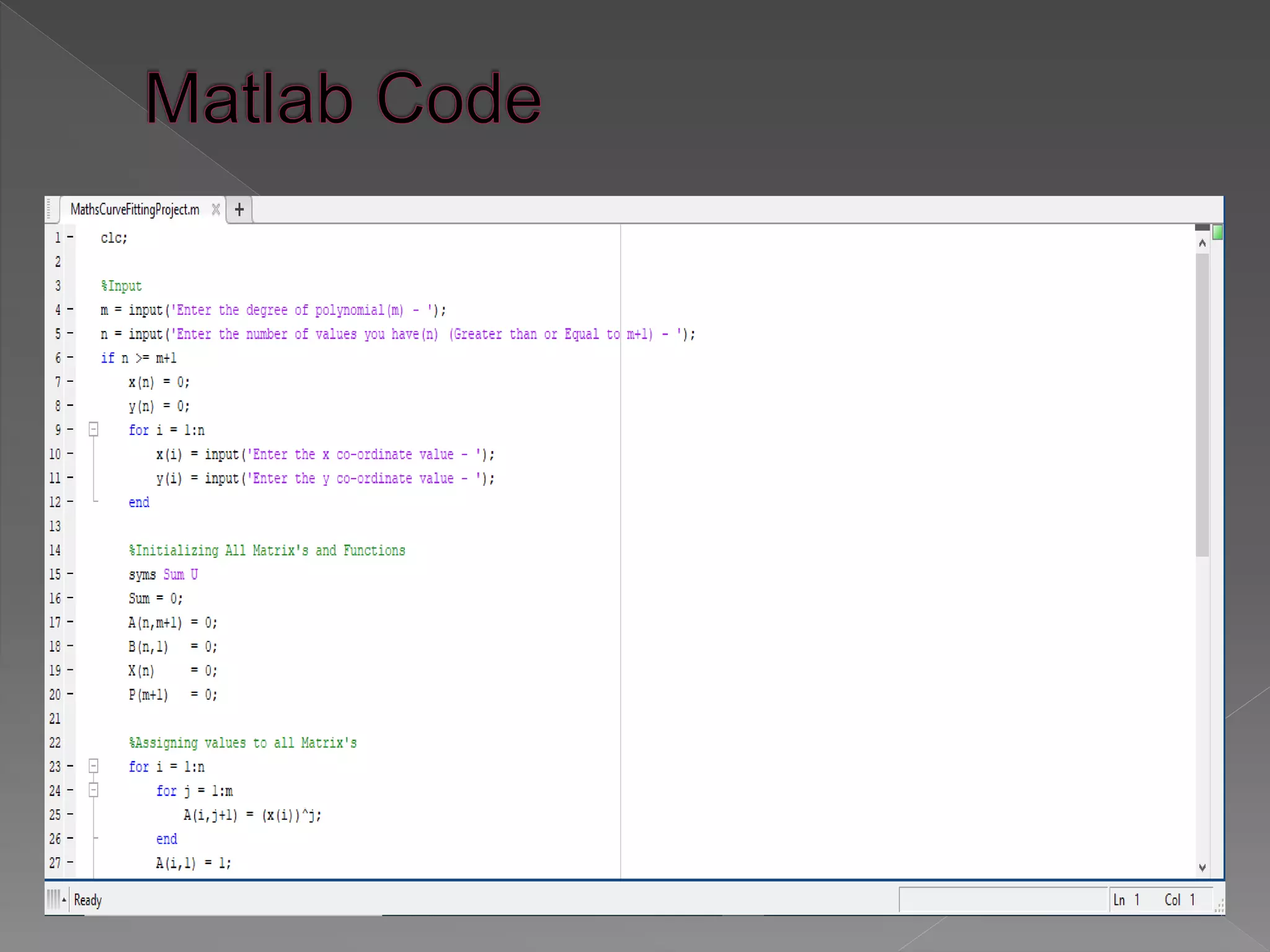Image resolution: width=1270 pixels, height=952 pixels.
Task: Click the status bar grip icon beside Ready
Action: [x=55, y=899]
